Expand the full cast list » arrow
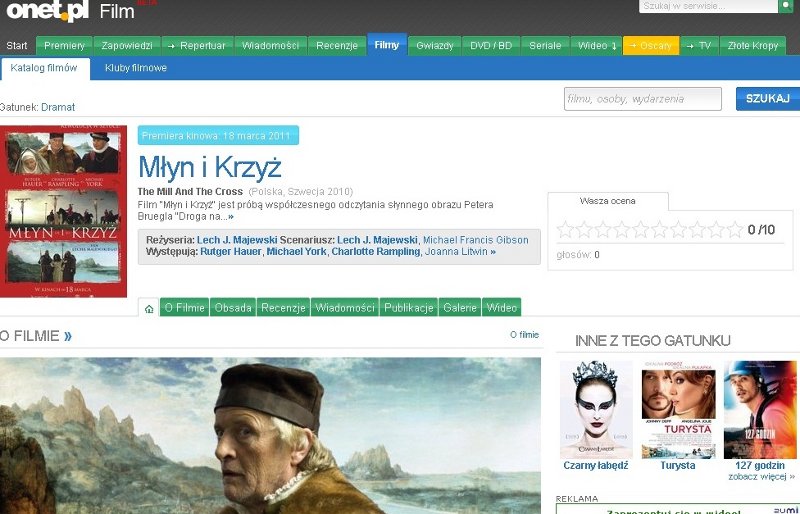This screenshot has height=514, width=800. pyautogui.click(x=493, y=252)
